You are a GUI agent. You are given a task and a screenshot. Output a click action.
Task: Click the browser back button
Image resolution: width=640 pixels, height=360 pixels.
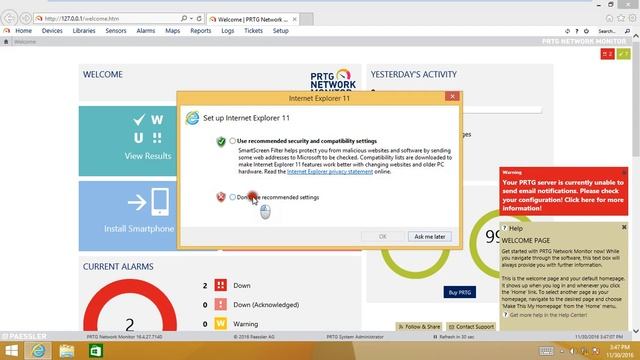pos(10,18)
